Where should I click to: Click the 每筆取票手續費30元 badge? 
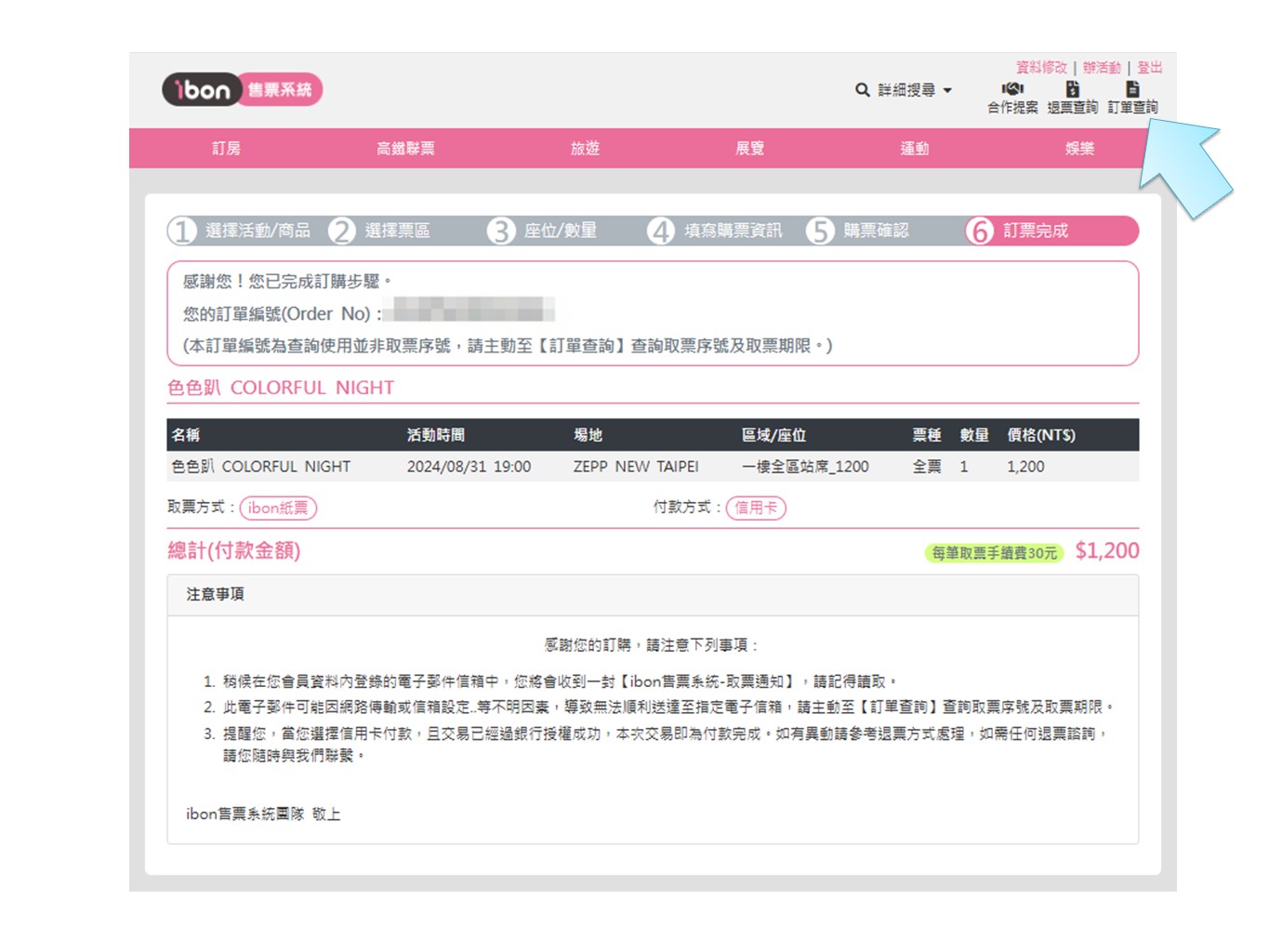pyautogui.click(x=995, y=553)
